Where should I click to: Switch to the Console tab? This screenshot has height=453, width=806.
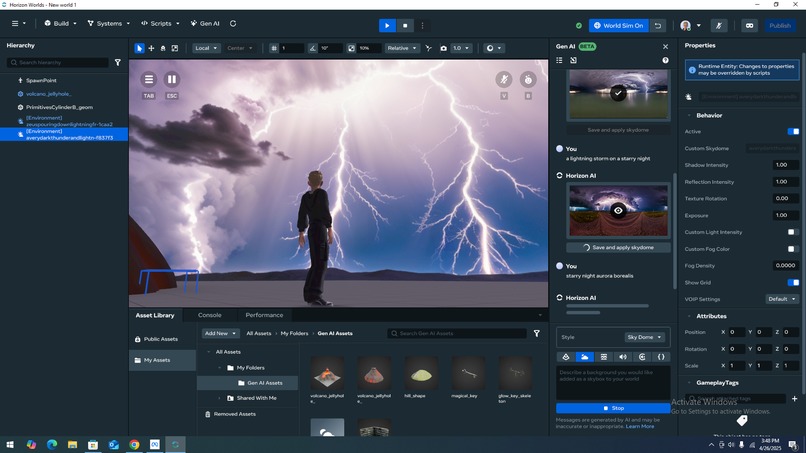click(210, 315)
